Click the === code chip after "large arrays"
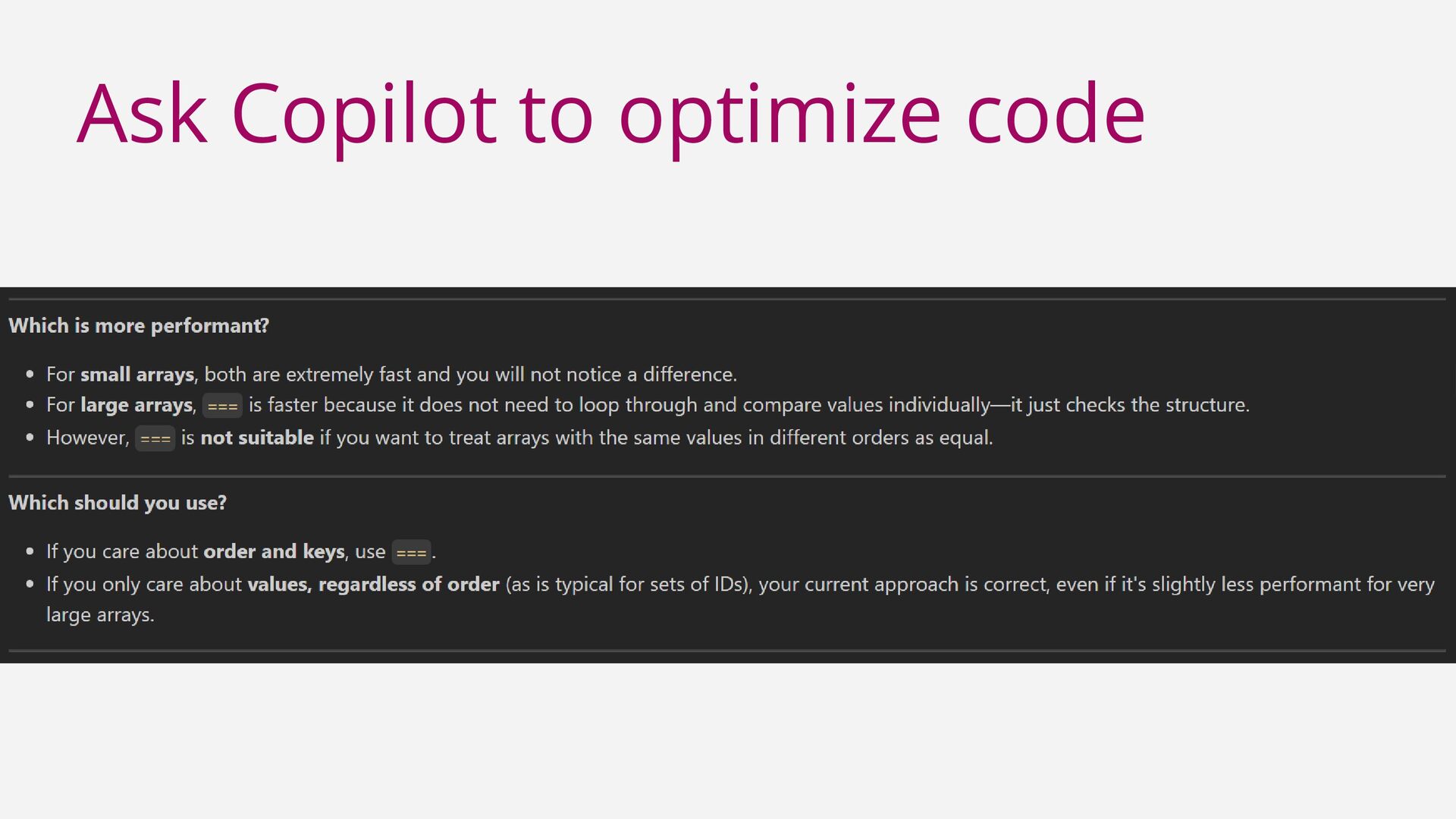The width and height of the screenshot is (1456, 819). tap(222, 406)
